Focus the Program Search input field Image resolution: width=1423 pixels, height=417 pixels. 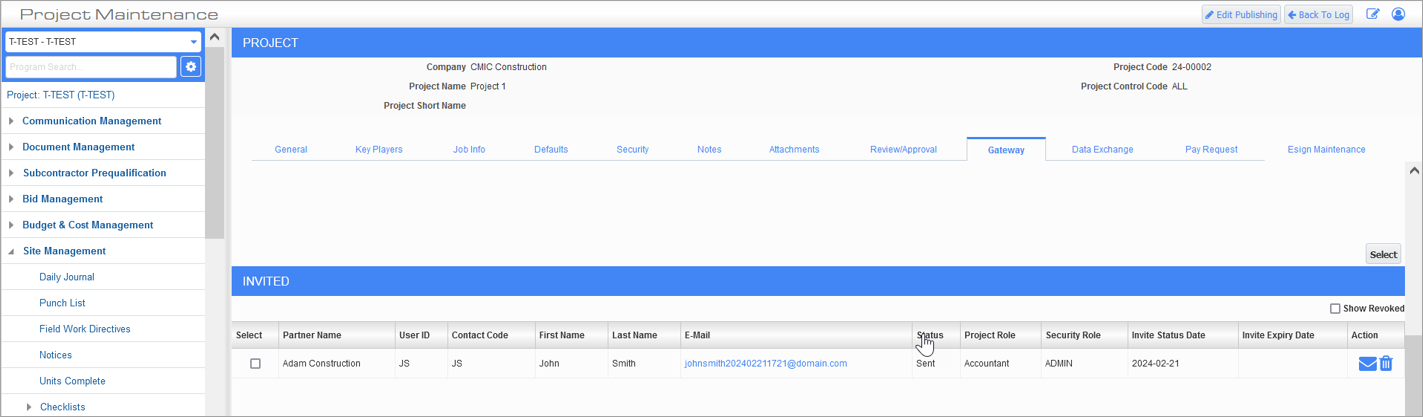click(x=91, y=67)
